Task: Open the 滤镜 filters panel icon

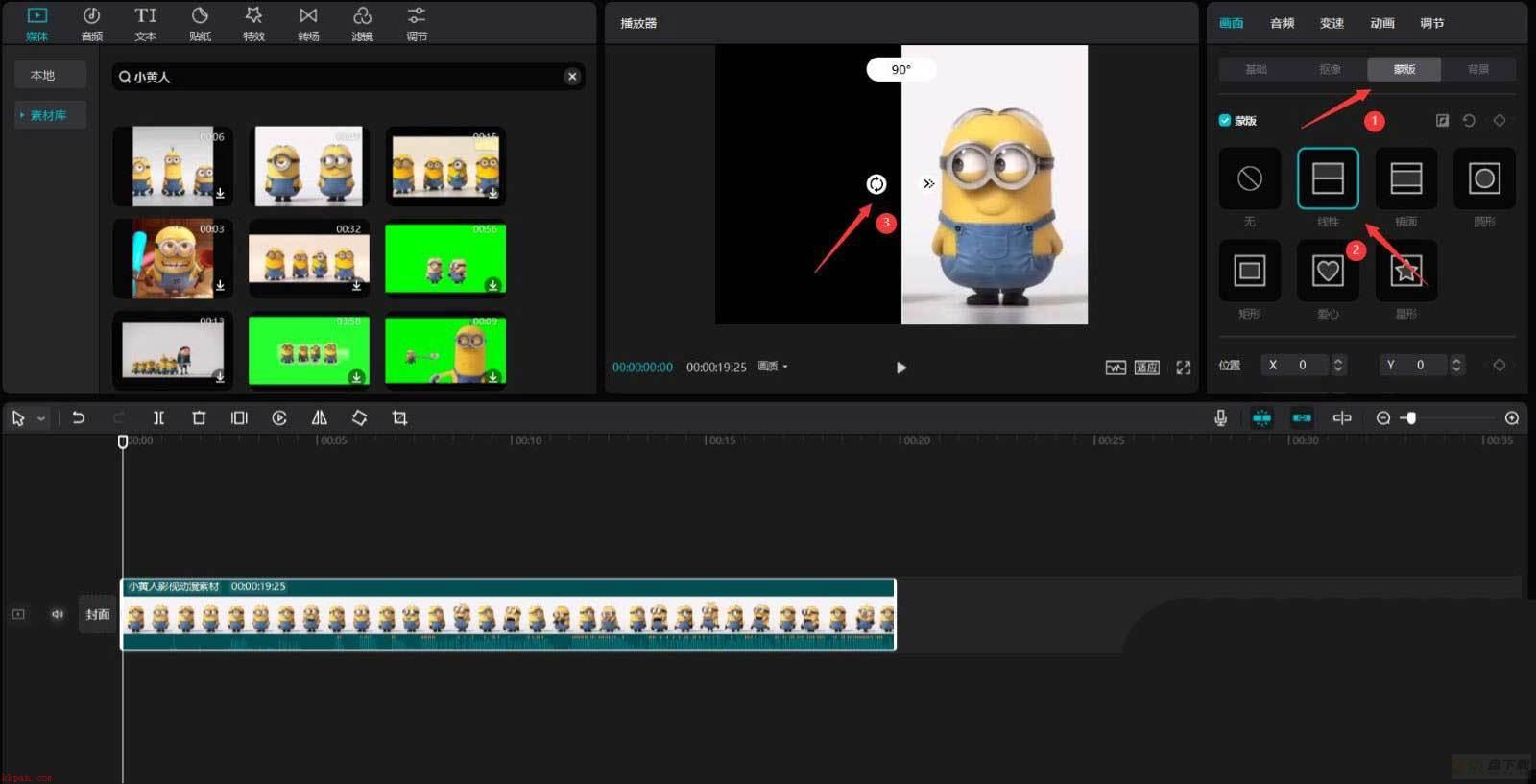Action: click(x=362, y=24)
